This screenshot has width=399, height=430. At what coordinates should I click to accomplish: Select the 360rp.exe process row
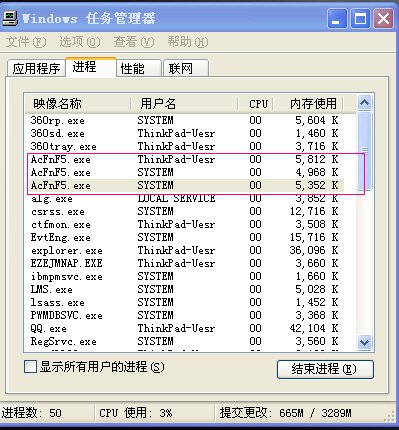(x=184, y=120)
